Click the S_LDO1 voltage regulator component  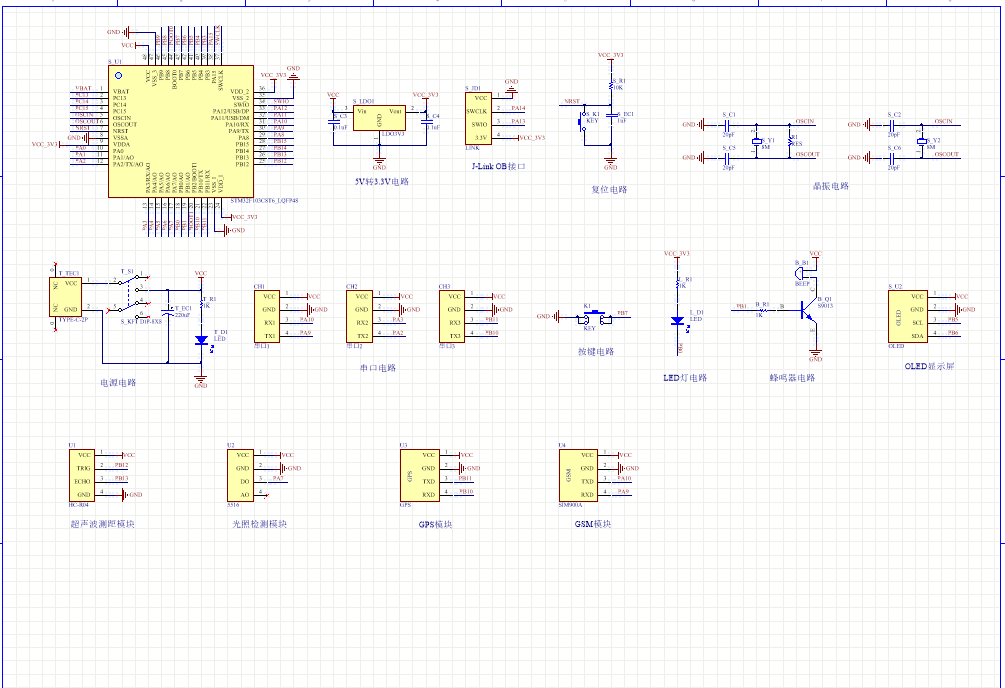coord(379,118)
